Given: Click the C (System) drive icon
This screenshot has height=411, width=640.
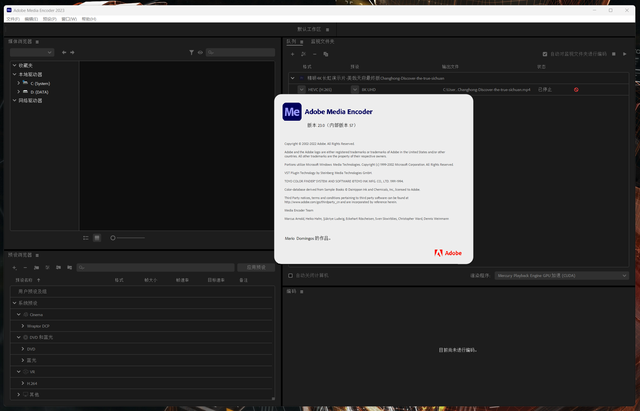Looking at the screenshot, I should pos(26,83).
